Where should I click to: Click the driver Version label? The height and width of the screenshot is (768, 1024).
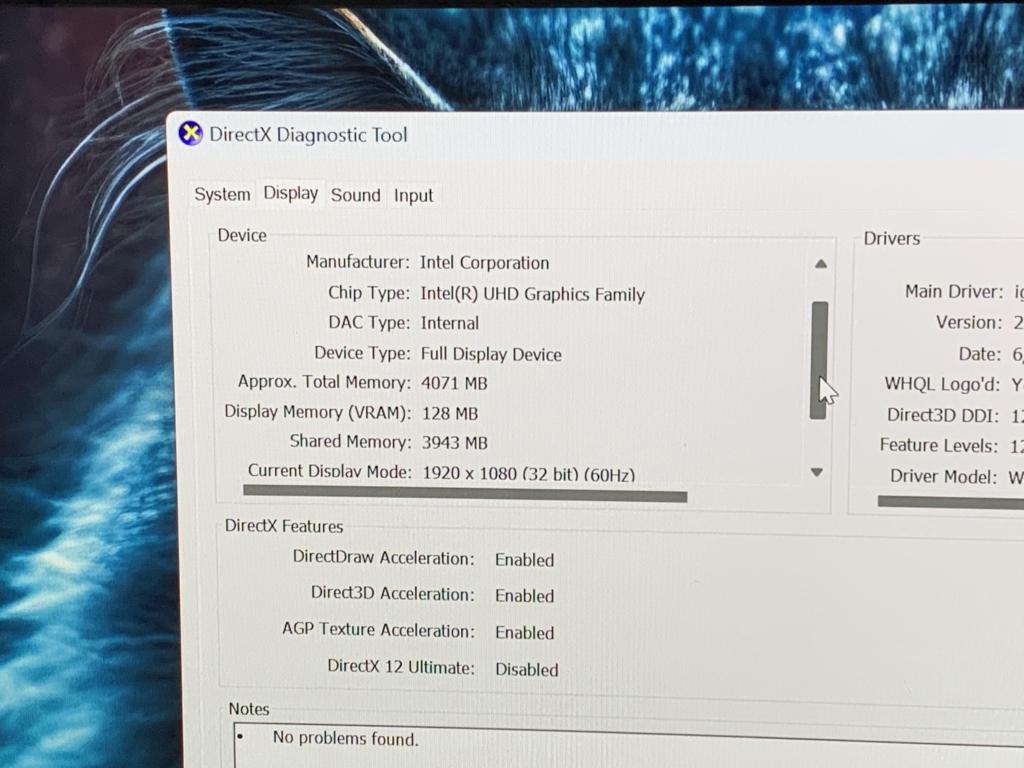click(x=969, y=323)
